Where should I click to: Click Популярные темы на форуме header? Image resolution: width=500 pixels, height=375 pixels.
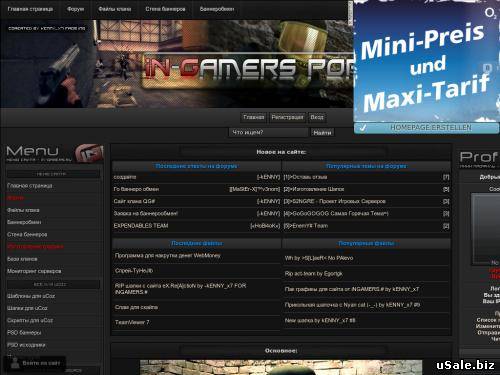coord(366,166)
